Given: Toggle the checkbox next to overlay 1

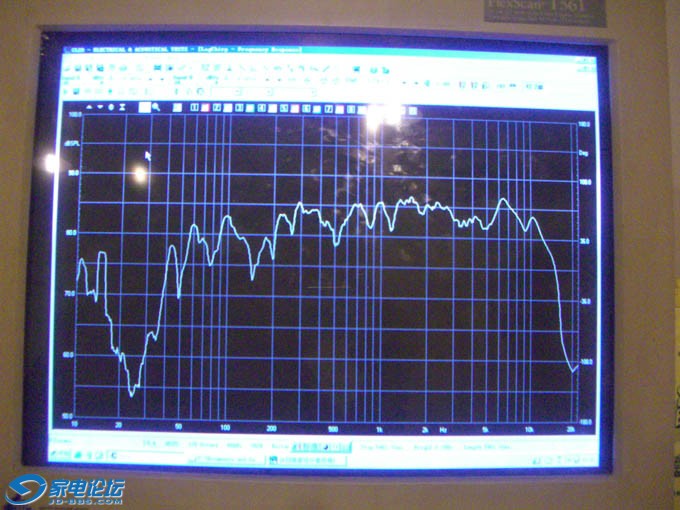Looking at the screenshot, I should click(204, 107).
